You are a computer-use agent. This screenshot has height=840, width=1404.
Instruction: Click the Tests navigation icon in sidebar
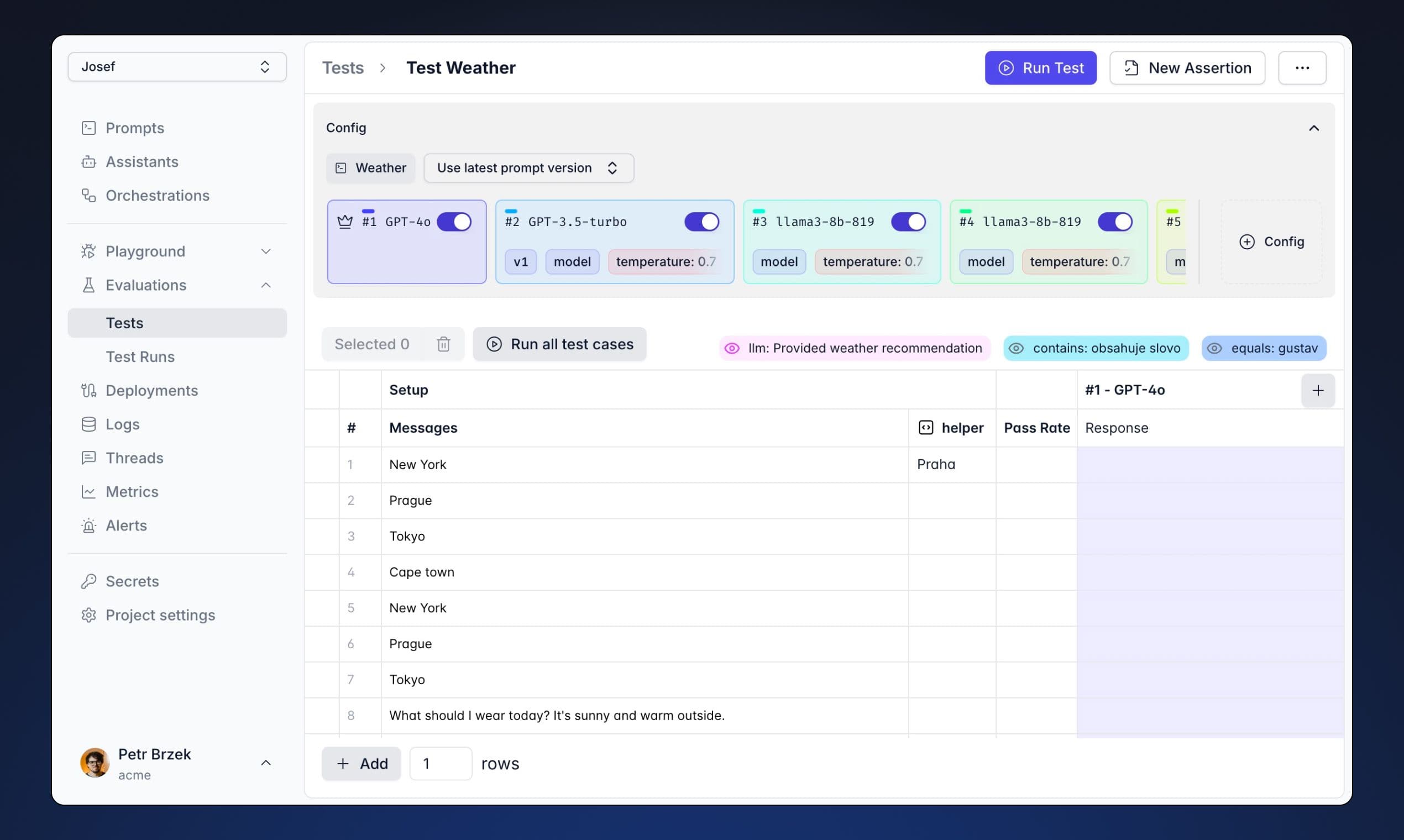(124, 322)
